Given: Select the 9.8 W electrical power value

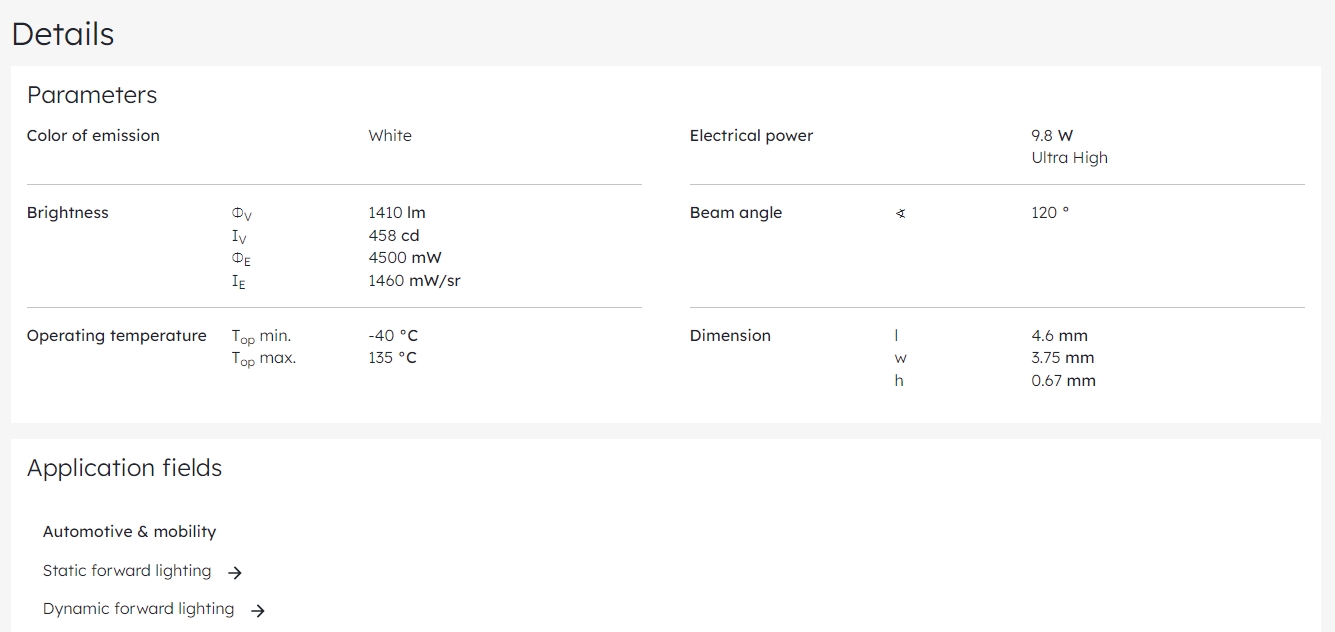Looking at the screenshot, I should click(x=1052, y=136).
